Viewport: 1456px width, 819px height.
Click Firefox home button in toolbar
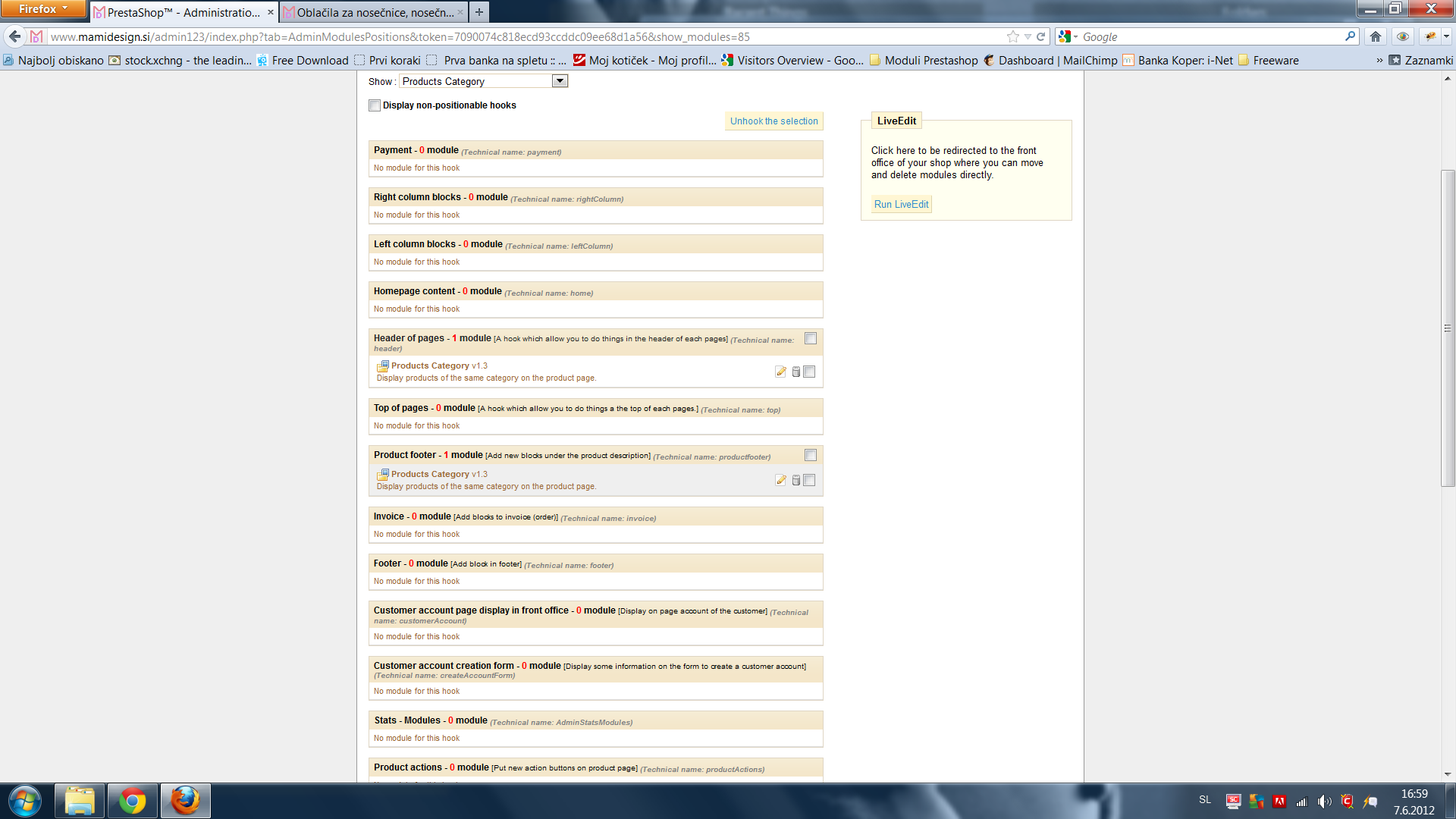[1375, 36]
